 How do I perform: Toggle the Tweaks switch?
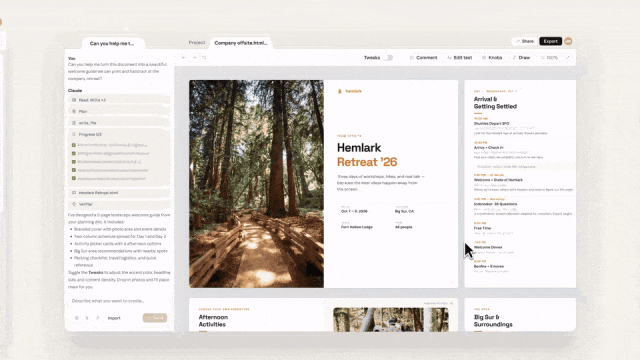[388, 58]
